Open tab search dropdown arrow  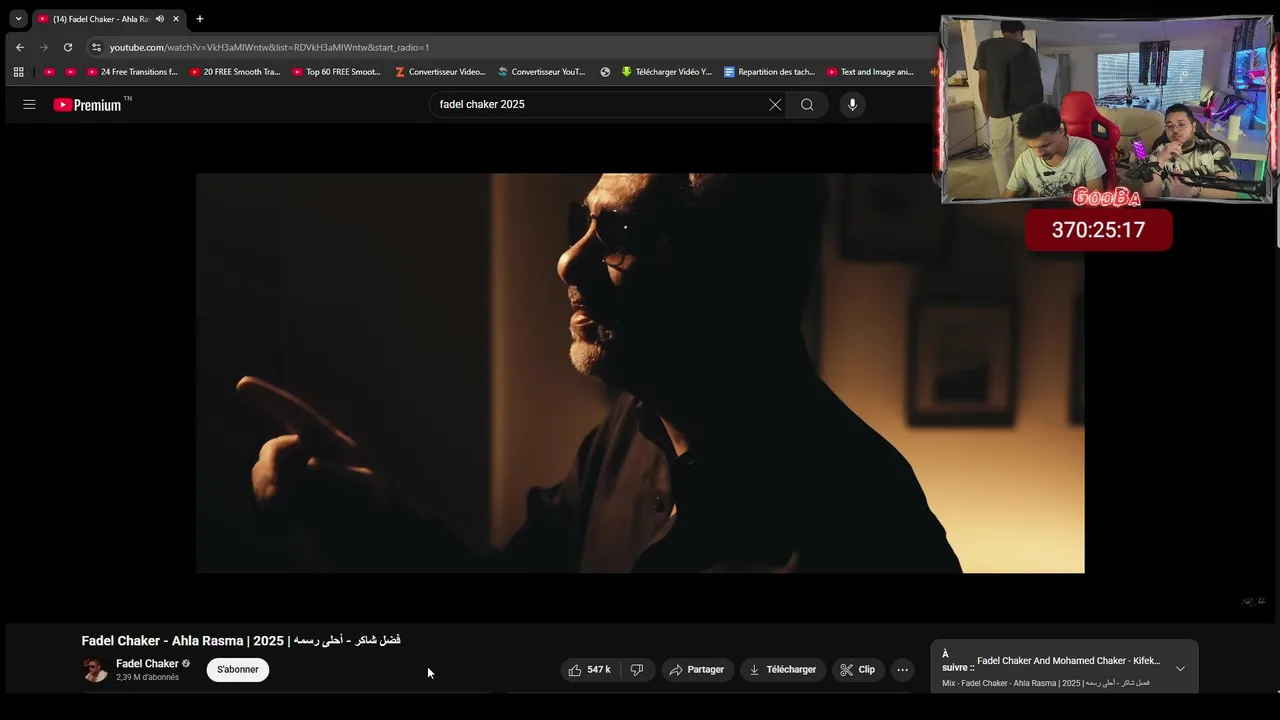18,18
